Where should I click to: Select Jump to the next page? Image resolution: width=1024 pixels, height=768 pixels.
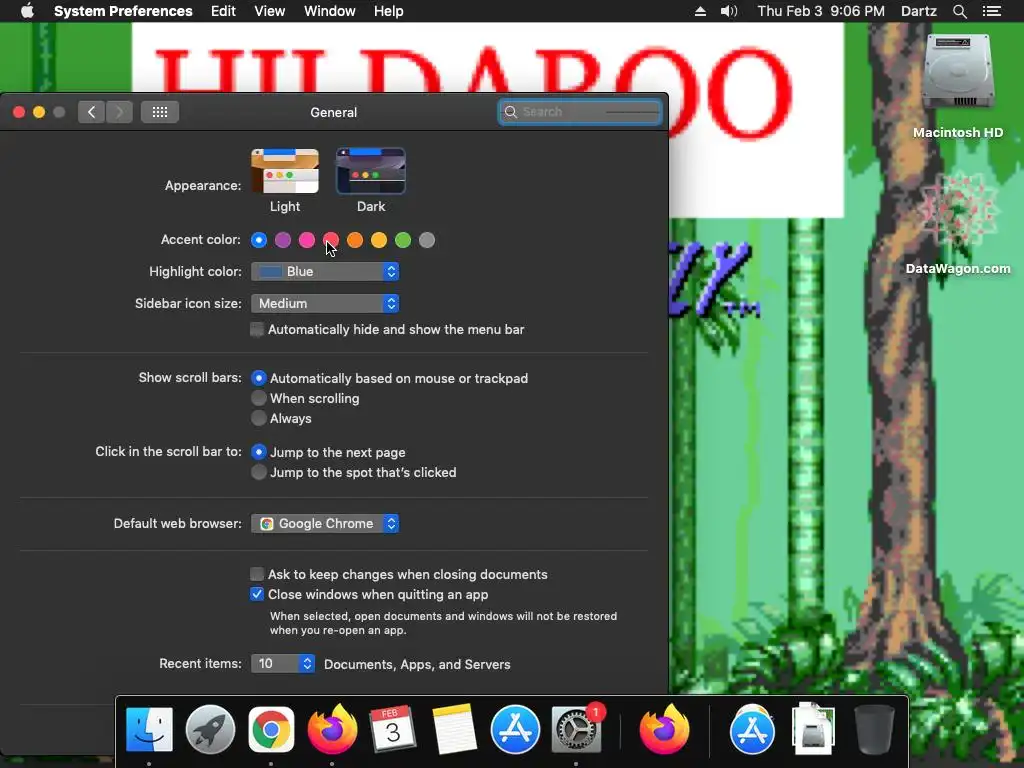pyautogui.click(x=259, y=452)
